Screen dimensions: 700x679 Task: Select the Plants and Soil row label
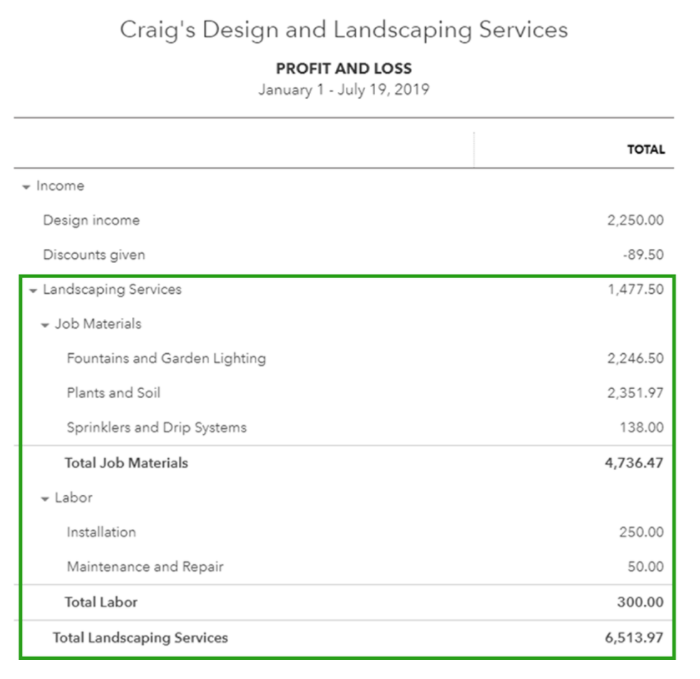(113, 393)
